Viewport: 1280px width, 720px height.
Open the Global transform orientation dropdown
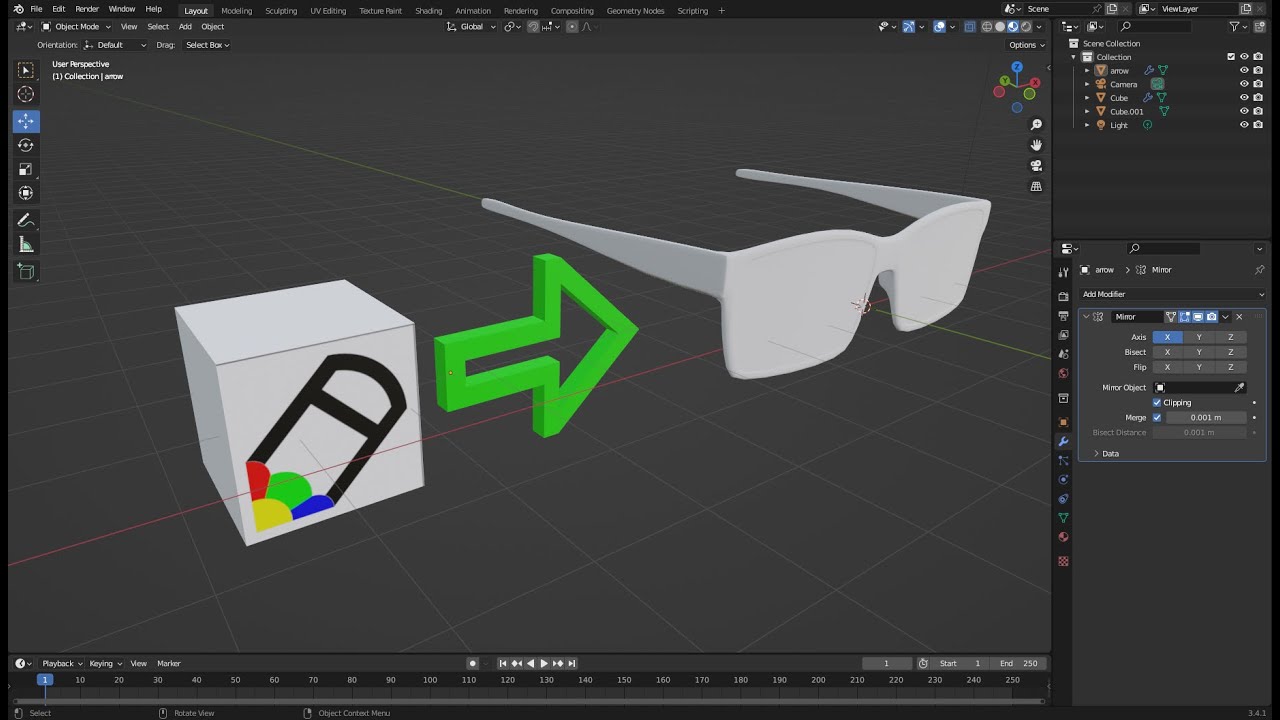coord(472,27)
